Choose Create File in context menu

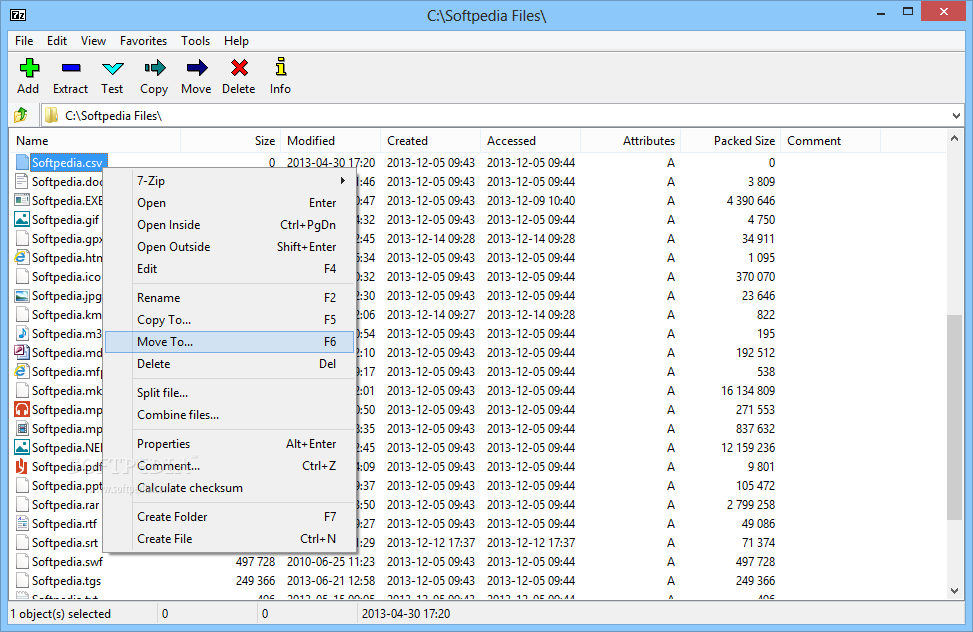[230, 539]
